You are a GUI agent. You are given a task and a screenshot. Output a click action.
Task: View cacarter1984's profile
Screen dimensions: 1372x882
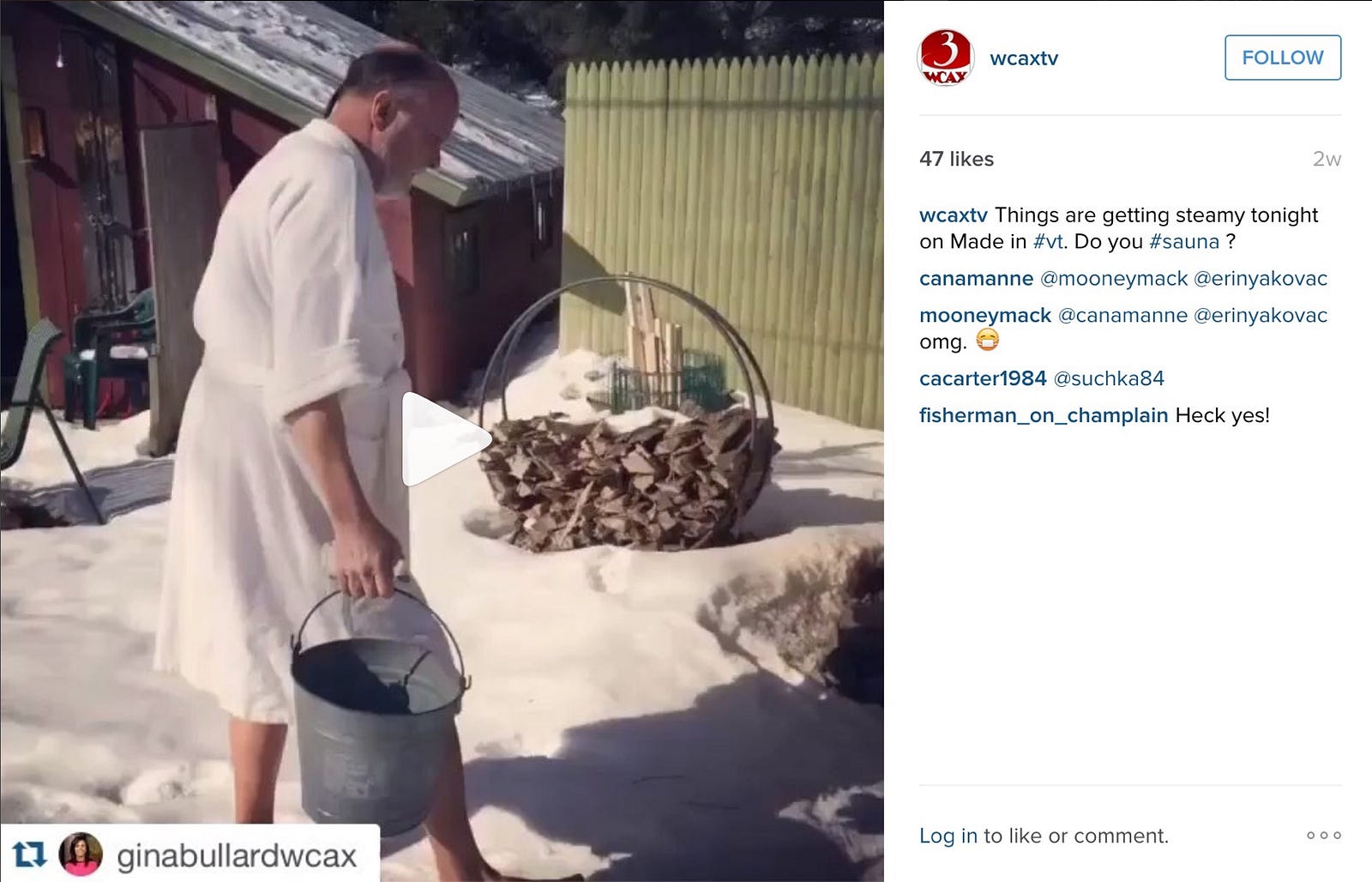[983, 378]
